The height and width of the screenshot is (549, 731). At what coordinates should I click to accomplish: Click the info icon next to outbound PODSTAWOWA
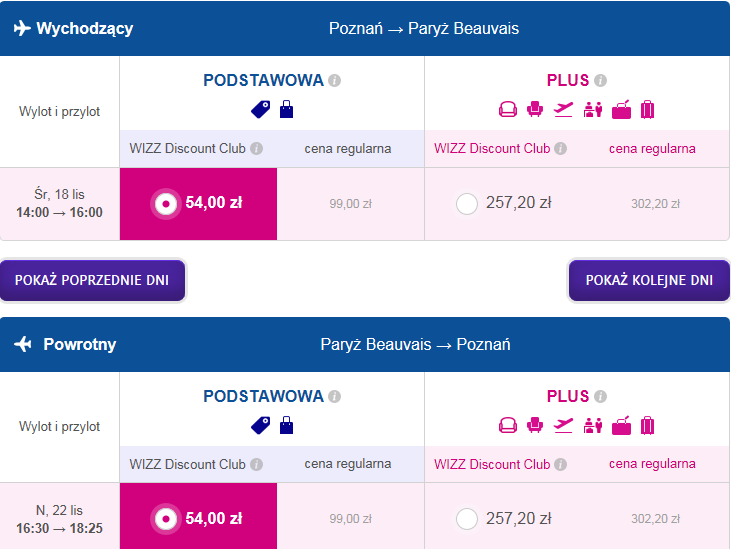(x=334, y=81)
